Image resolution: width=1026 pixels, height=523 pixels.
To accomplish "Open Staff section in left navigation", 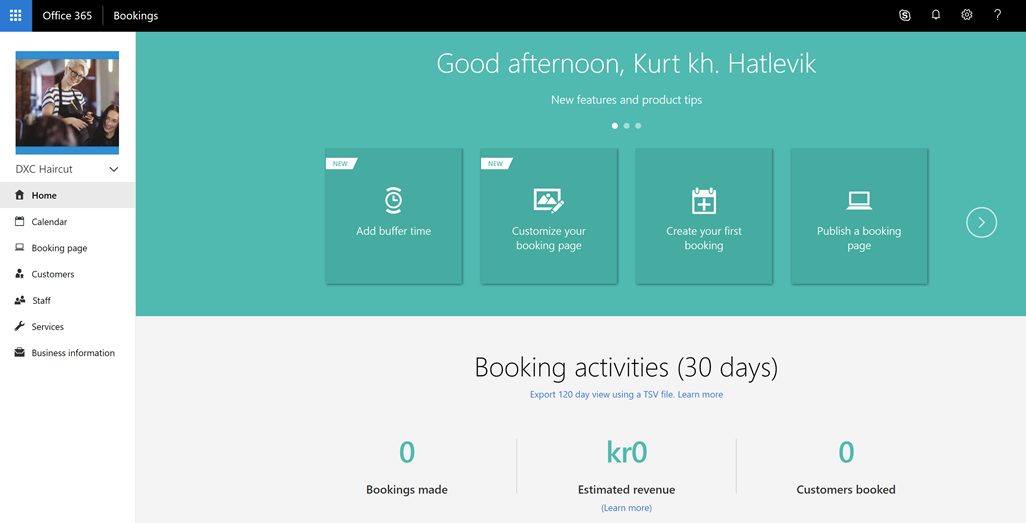I will click(x=41, y=300).
